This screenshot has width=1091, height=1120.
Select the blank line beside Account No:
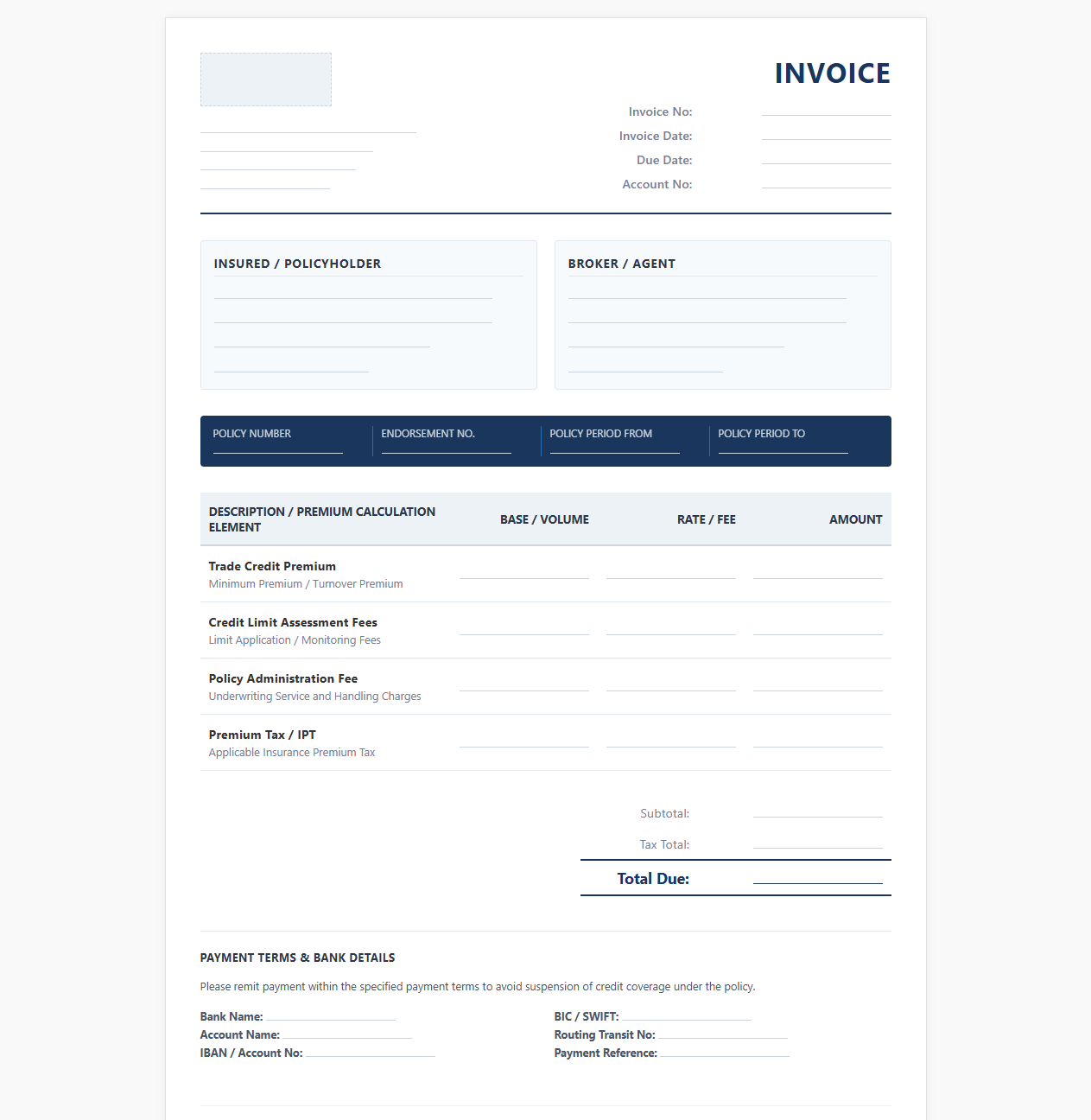(827, 183)
